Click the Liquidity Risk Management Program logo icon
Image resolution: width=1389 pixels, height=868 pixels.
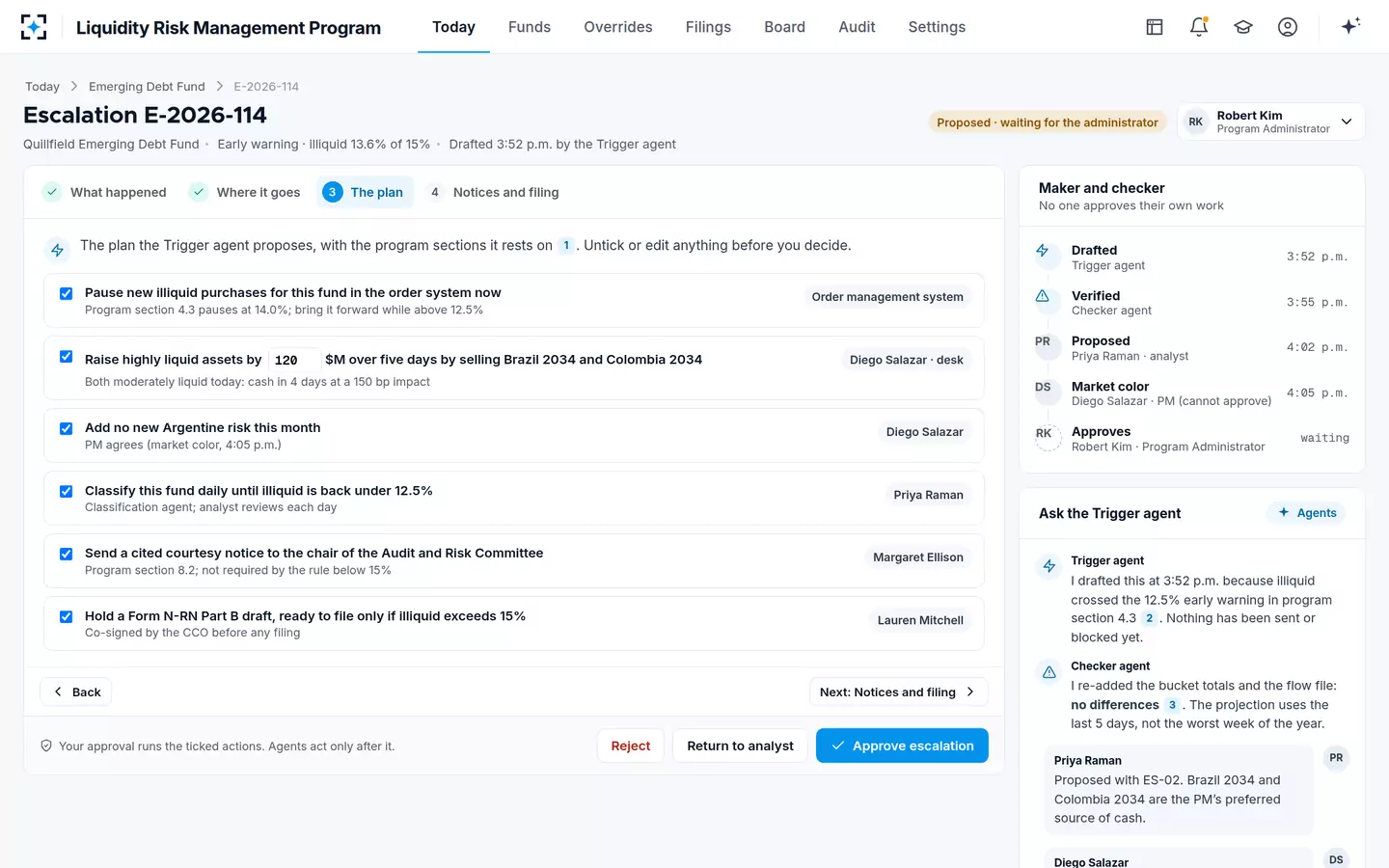(x=34, y=27)
